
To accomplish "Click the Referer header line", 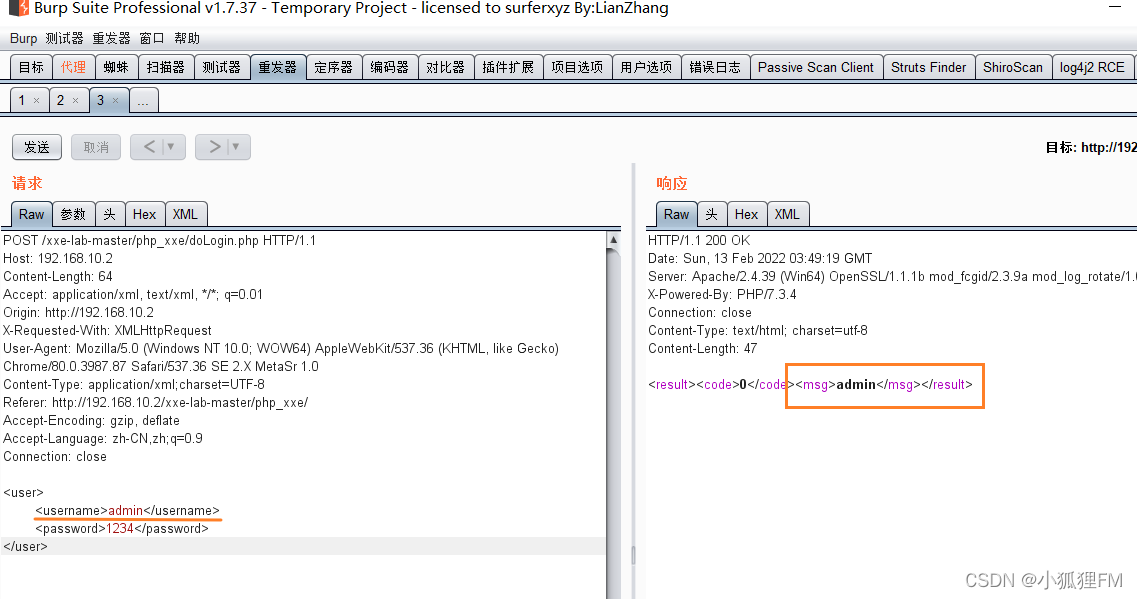I will 155,402.
